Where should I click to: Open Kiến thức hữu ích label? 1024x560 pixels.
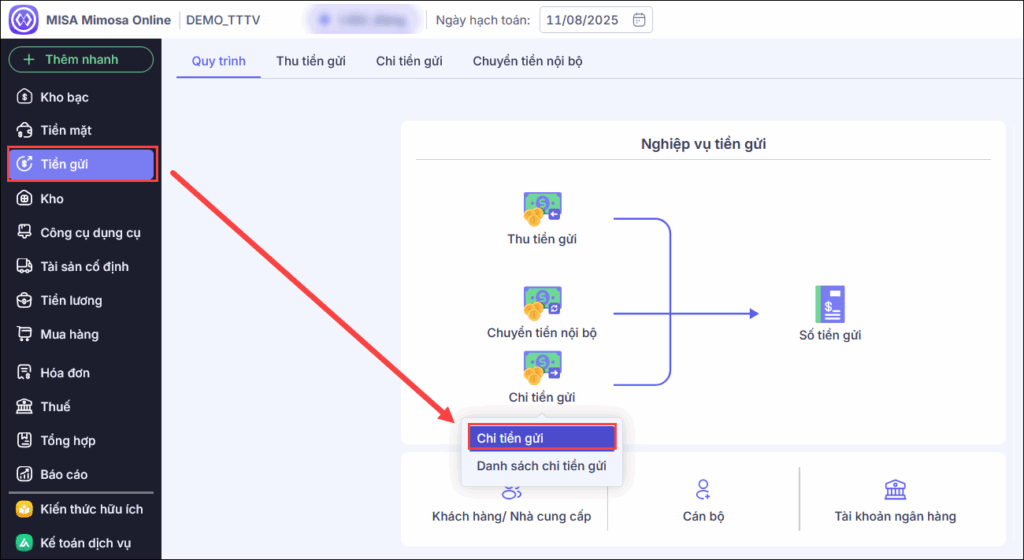91,509
